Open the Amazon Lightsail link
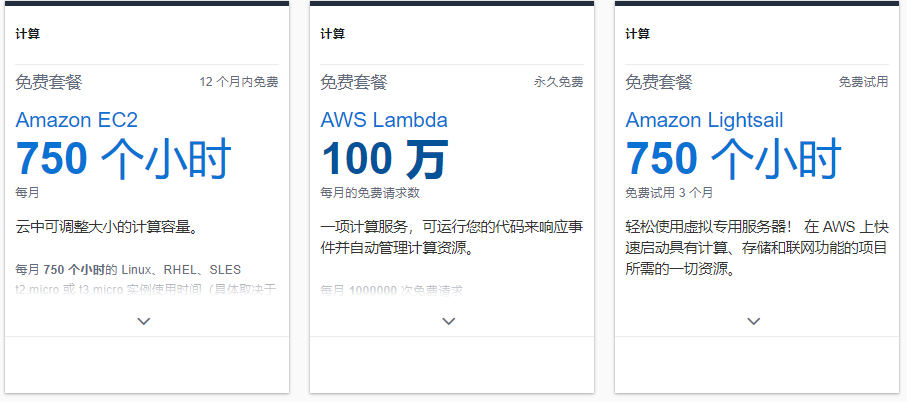The height and width of the screenshot is (402, 907). pyautogui.click(x=705, y=120)
